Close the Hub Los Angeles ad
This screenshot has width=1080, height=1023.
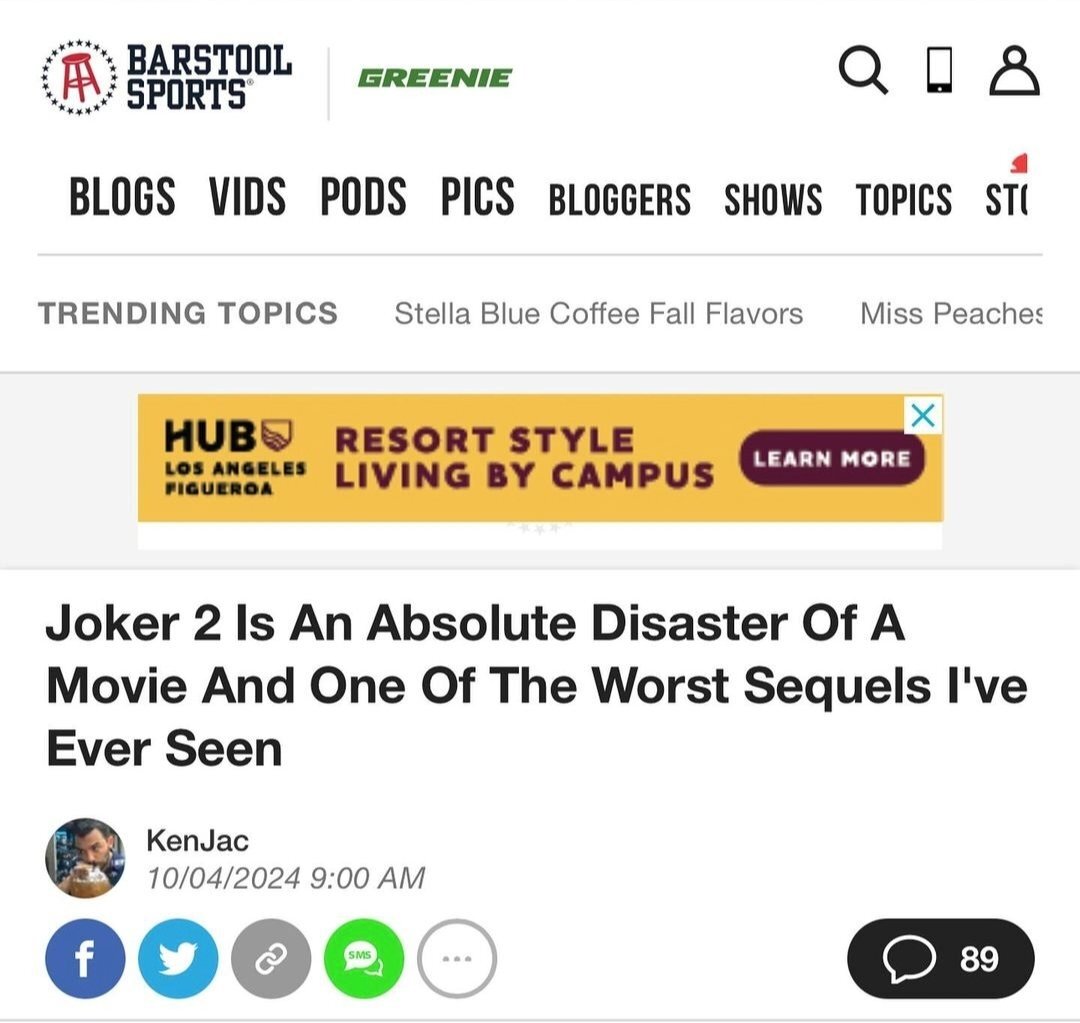coord(924,416)
